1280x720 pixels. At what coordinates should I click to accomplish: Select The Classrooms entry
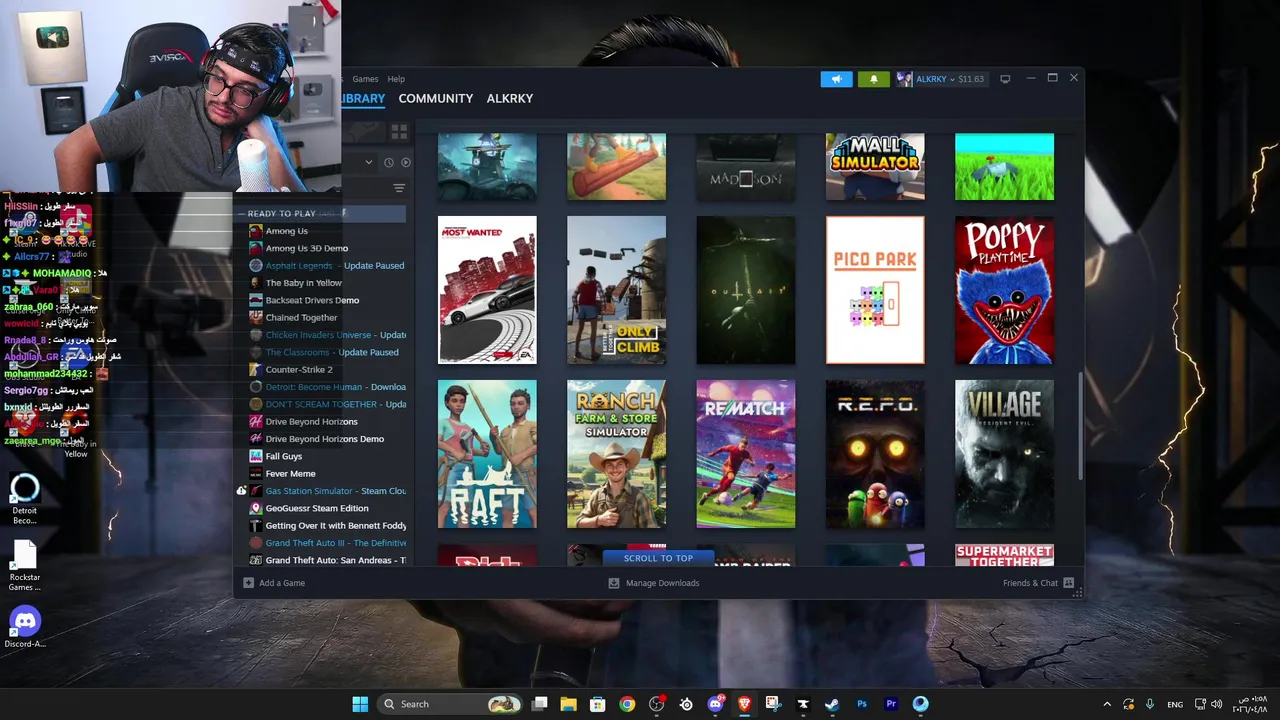point(326,352)
